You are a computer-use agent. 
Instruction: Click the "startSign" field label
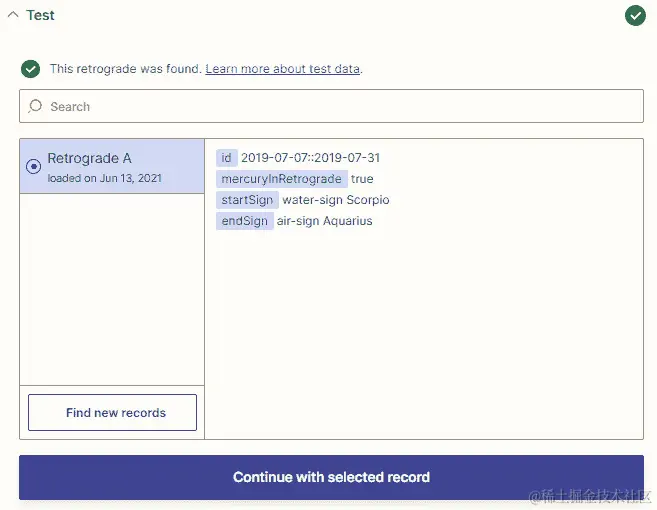[247, 200]
